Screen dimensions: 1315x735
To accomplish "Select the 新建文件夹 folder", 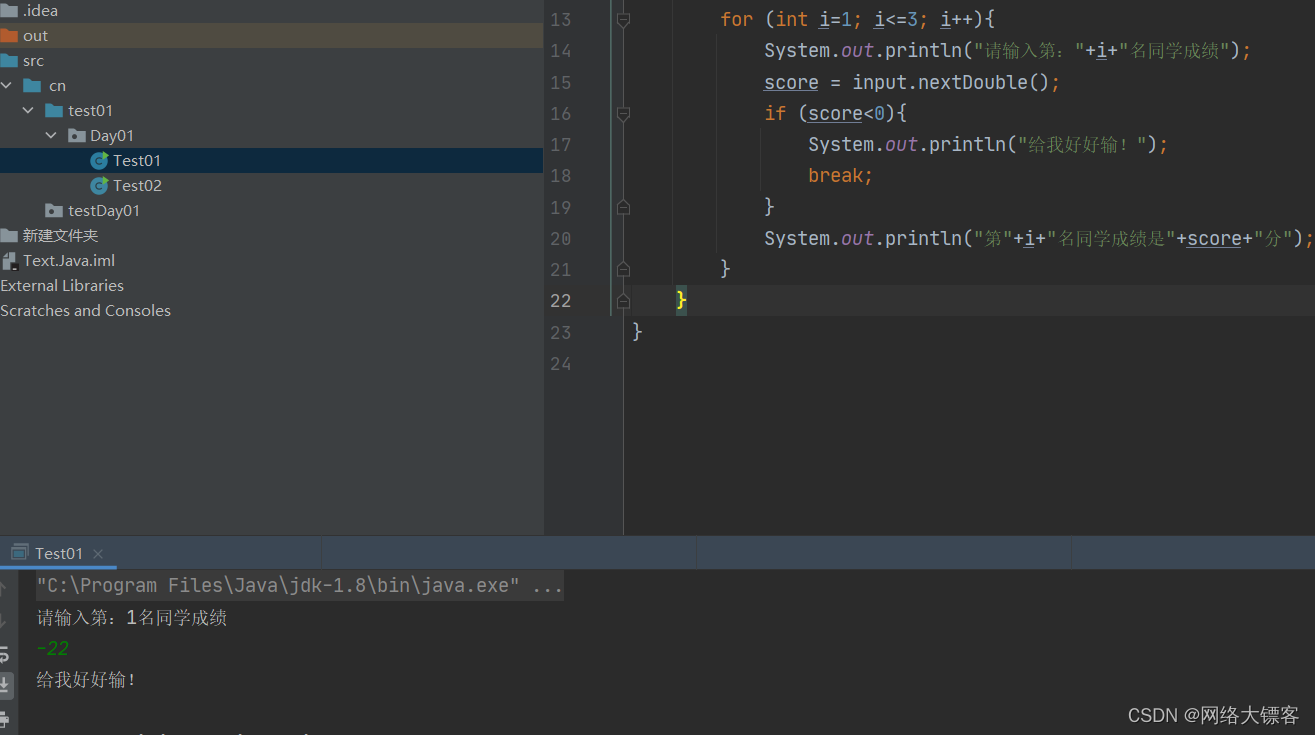I will pyautogui.click(x=49, y=235).
